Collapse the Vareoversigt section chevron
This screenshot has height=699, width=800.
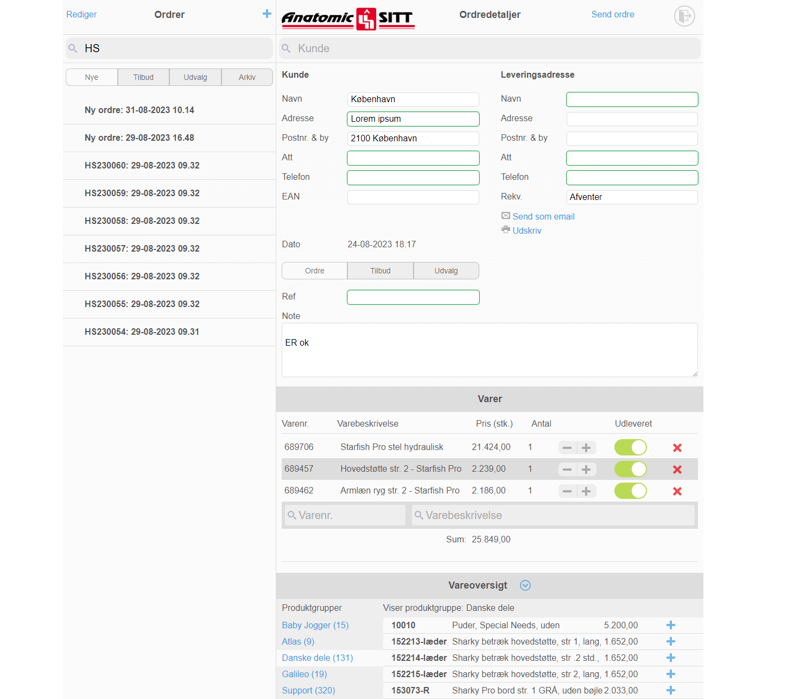click(x=525, y=585)
